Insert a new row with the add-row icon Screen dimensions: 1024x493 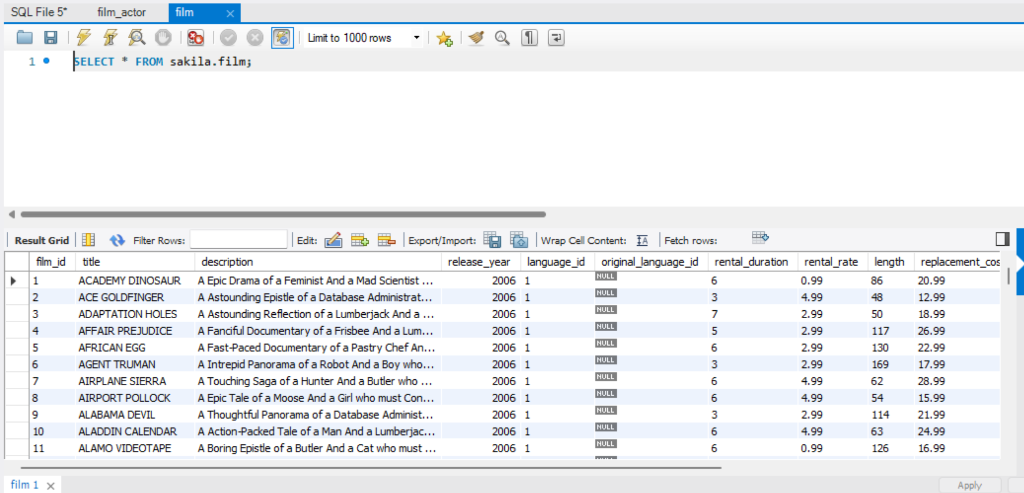pyautogui.click(x=360, y=240)
